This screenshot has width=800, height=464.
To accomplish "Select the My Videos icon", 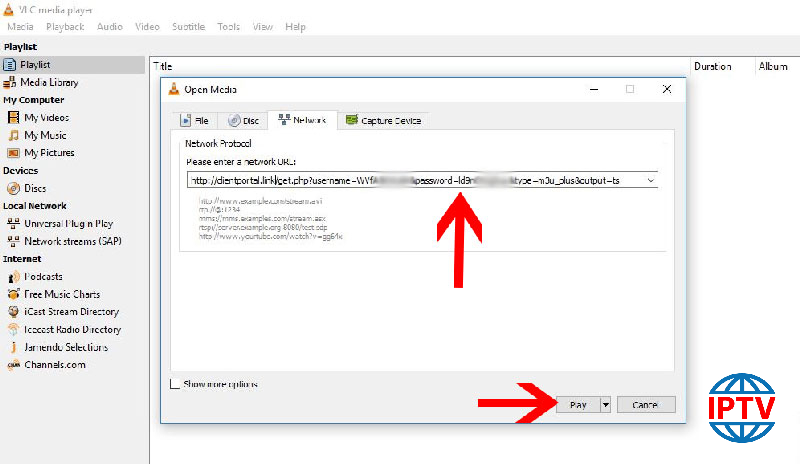I will coord(14,117).
